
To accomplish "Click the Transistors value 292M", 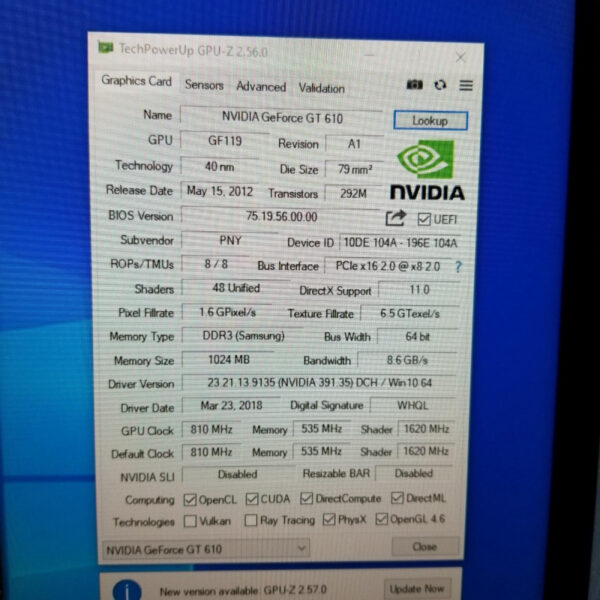I will click(353, 193).
